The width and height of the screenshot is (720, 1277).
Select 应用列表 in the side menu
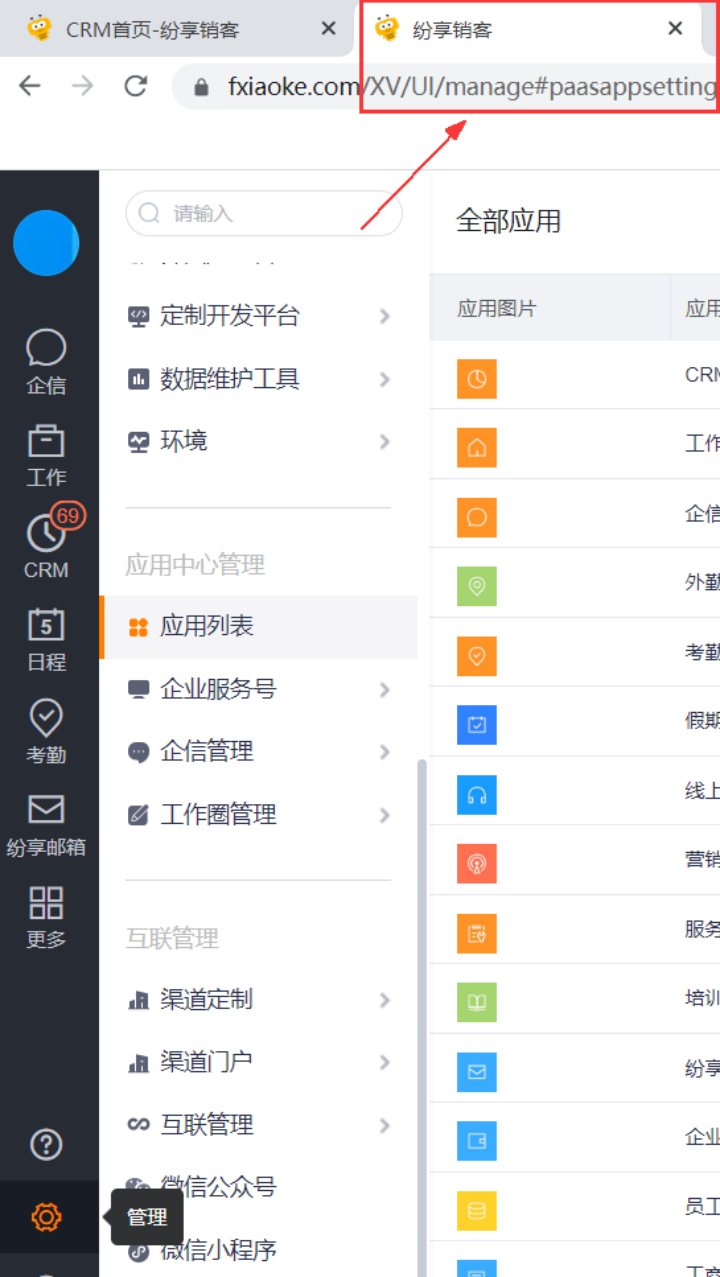coord(259,627)
